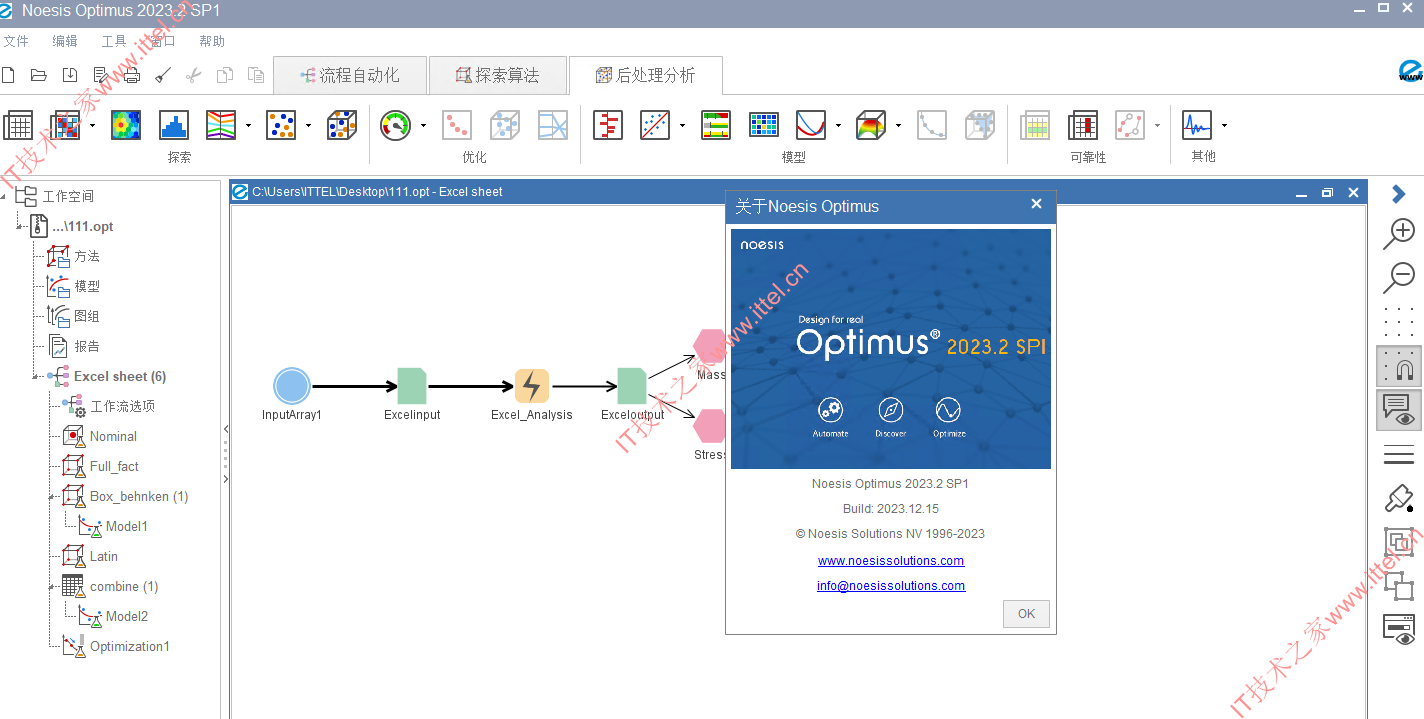Switch to the 探索算法 tab
This screenshot has height=719, width=1424.
[497, 75]
